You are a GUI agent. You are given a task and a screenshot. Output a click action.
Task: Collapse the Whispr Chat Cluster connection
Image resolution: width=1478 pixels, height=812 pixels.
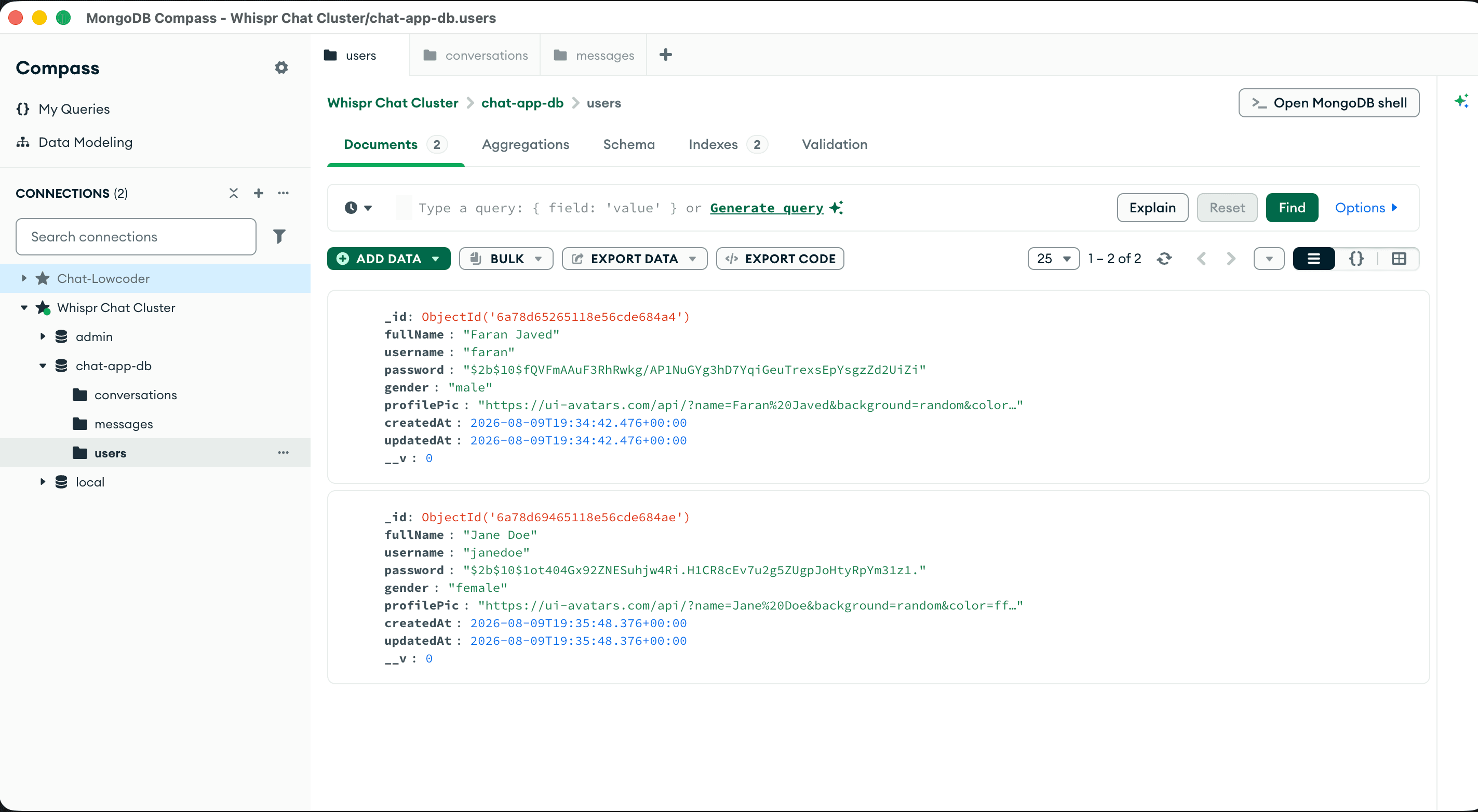point(24,308)
